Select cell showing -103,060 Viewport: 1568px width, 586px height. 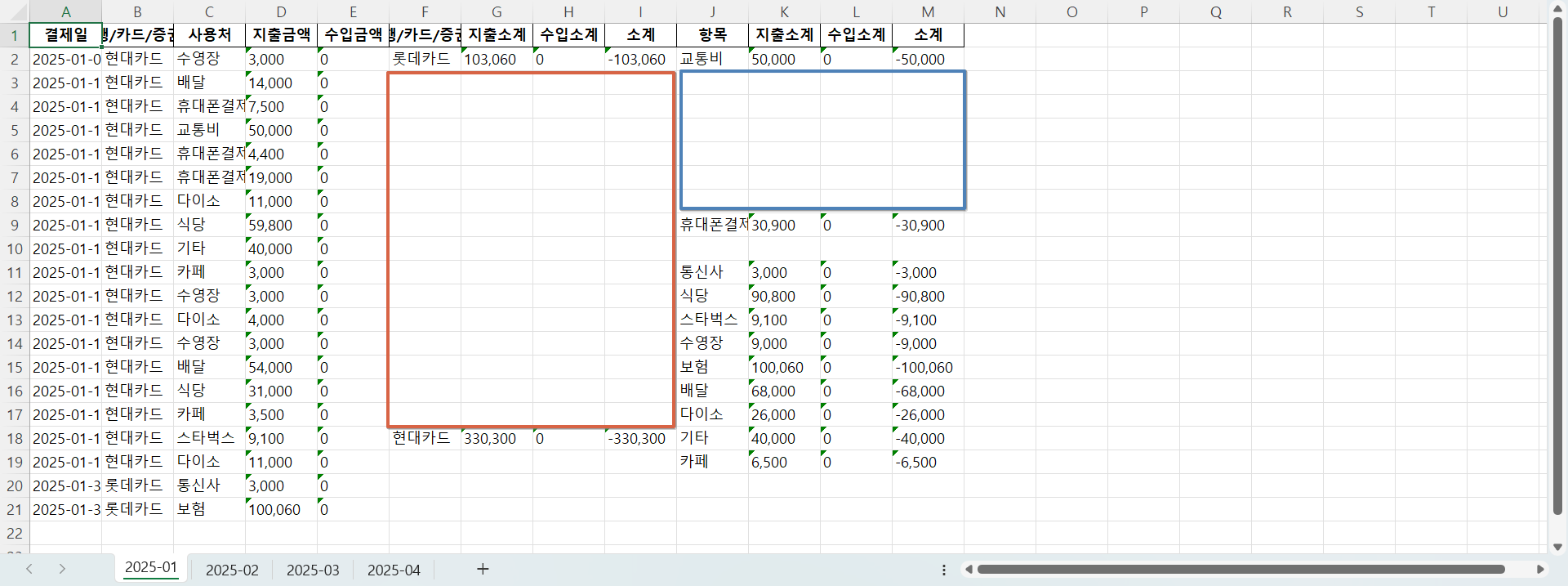640,59
